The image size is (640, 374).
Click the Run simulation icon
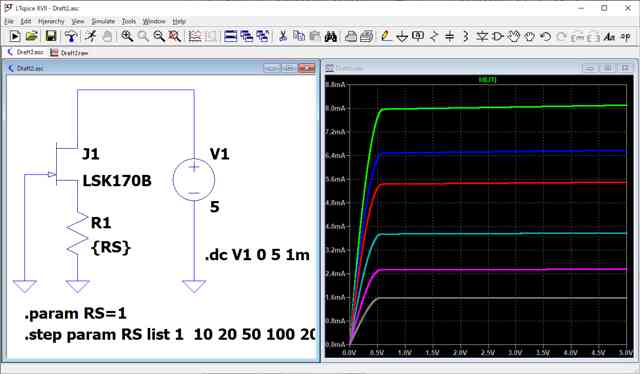coord(15,36)
